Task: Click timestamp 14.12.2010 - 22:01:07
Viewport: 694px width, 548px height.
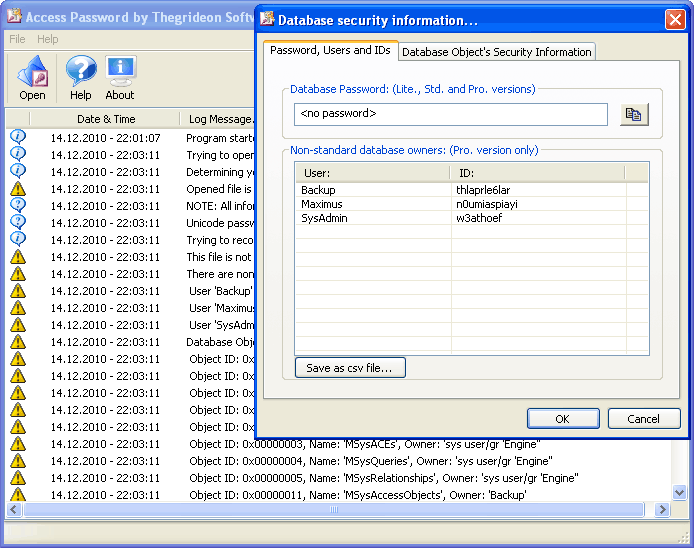Action: pyautogui.click(x=105, y=138)
